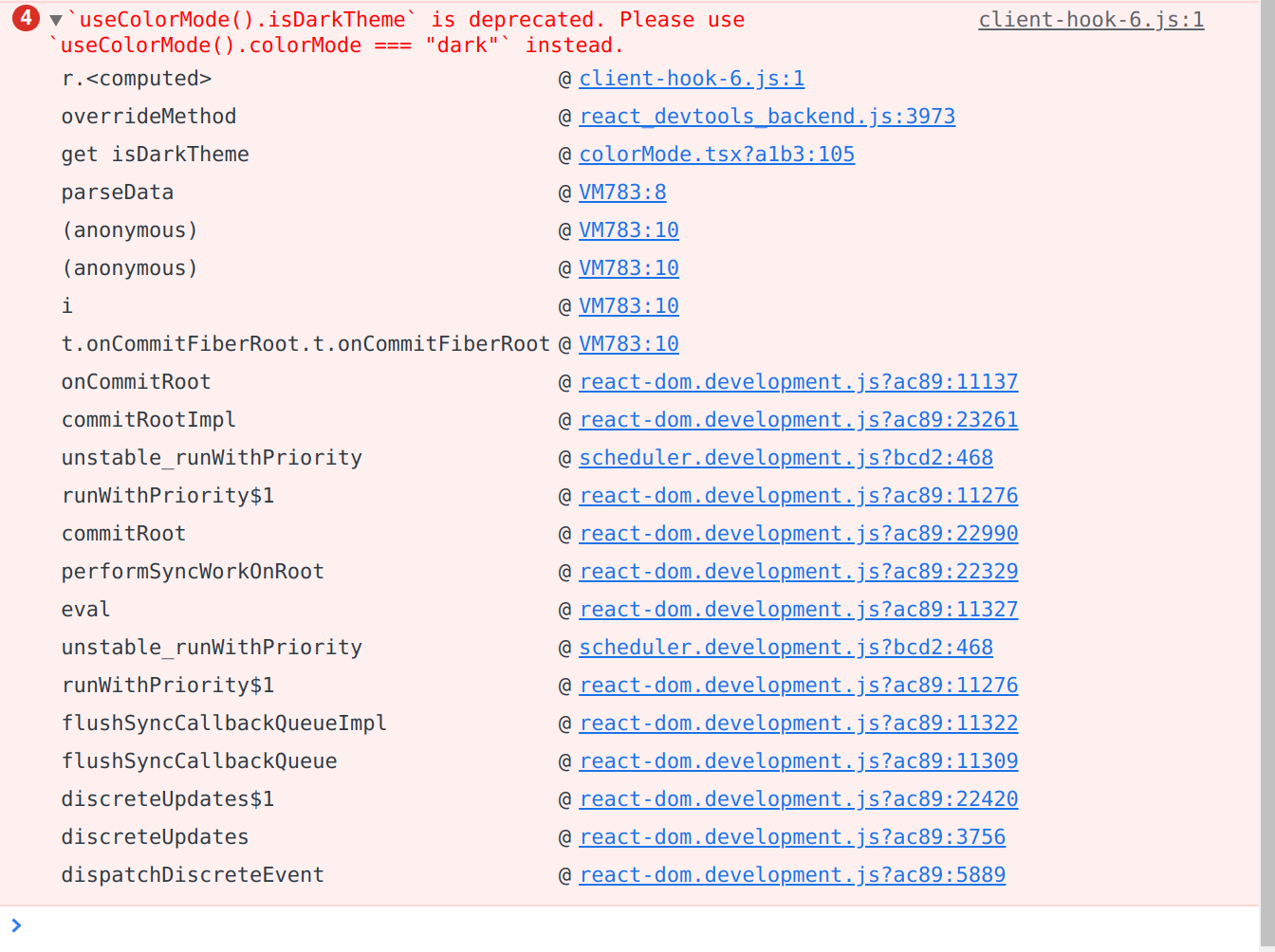Viewport: 1275px width, 952px height.
Task: Click the red error count badge showing 4
Action: pyautogui.click(x=26, y=17)
